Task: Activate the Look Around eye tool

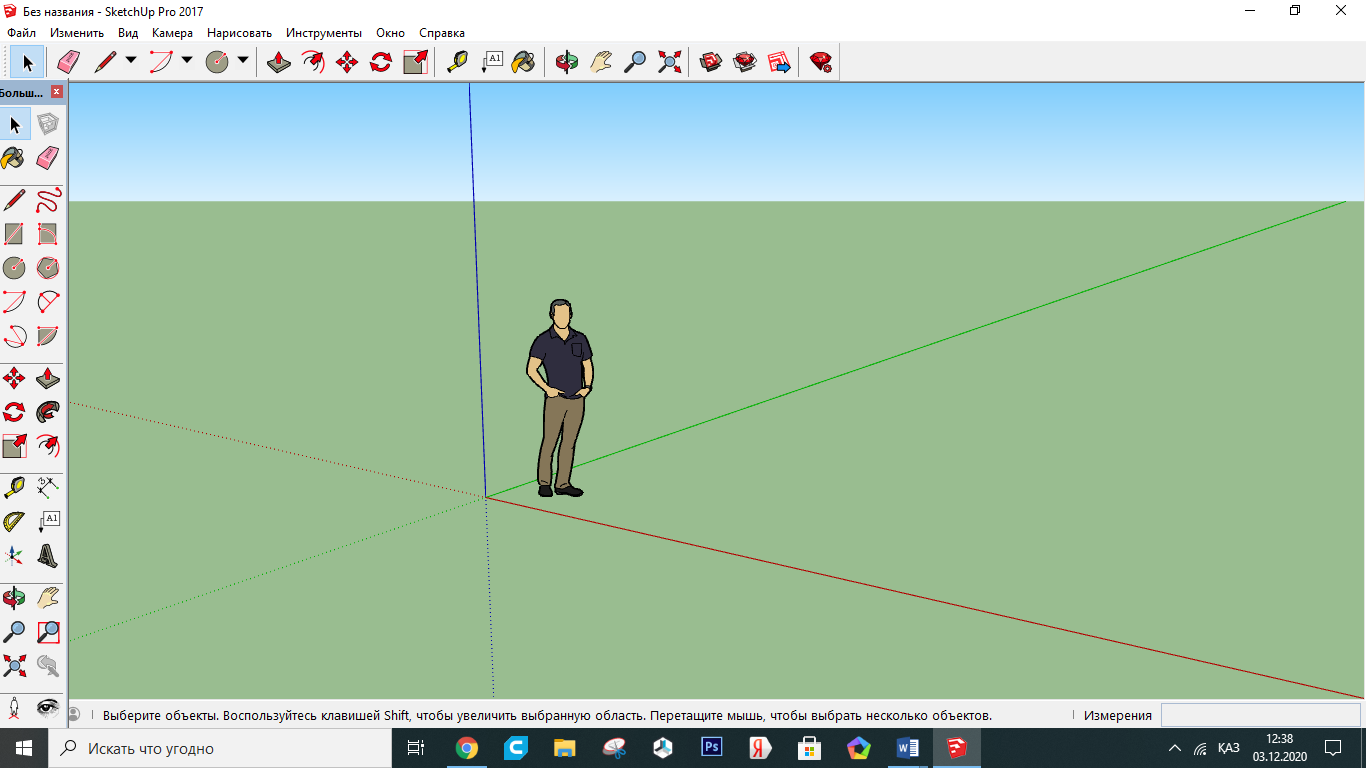Action: click(x=48, y=708)
